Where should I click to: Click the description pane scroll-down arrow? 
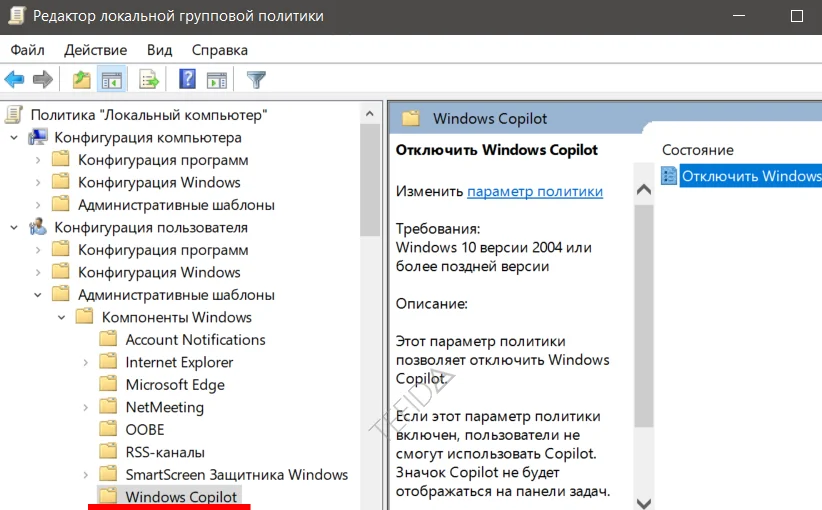pyautogui.click(x=643, y=503)
